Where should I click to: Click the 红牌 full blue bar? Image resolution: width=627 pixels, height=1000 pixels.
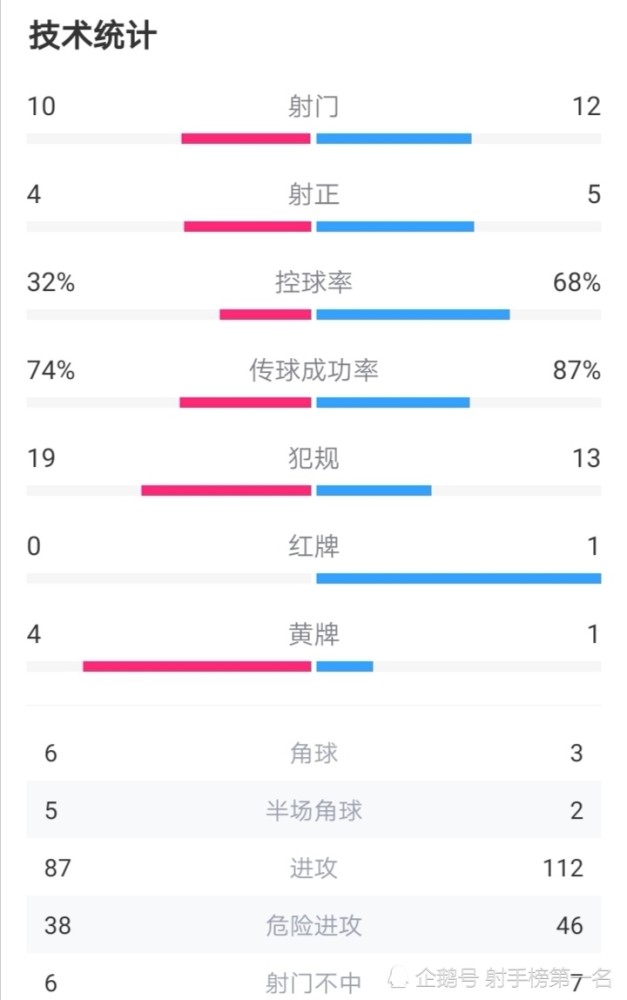(459, 578)
